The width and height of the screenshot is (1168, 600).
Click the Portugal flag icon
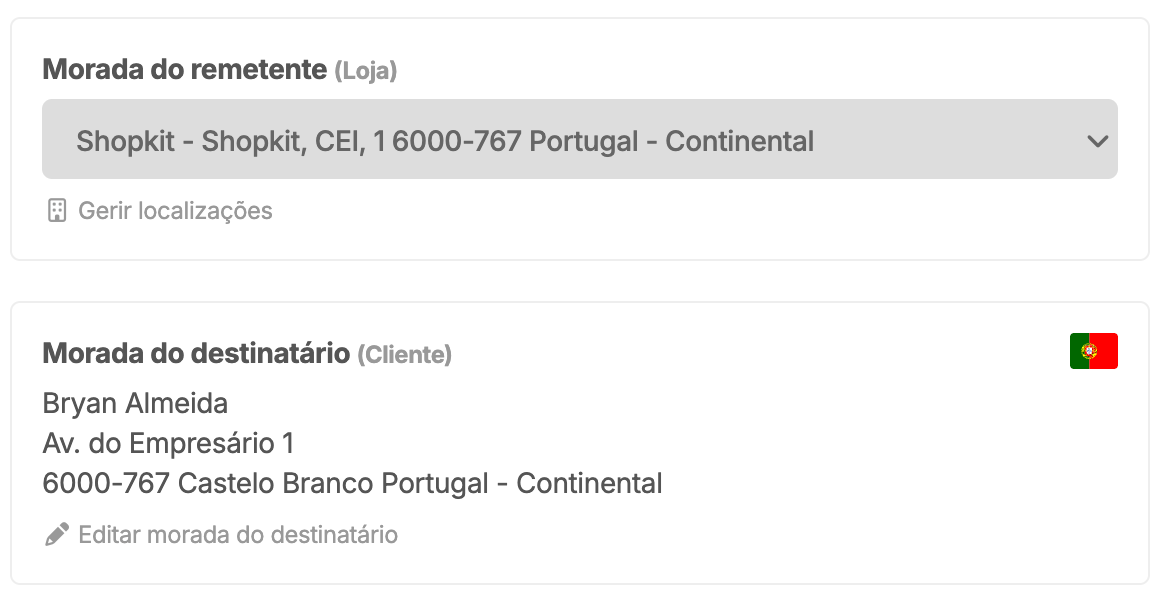tap(1093, 351)
